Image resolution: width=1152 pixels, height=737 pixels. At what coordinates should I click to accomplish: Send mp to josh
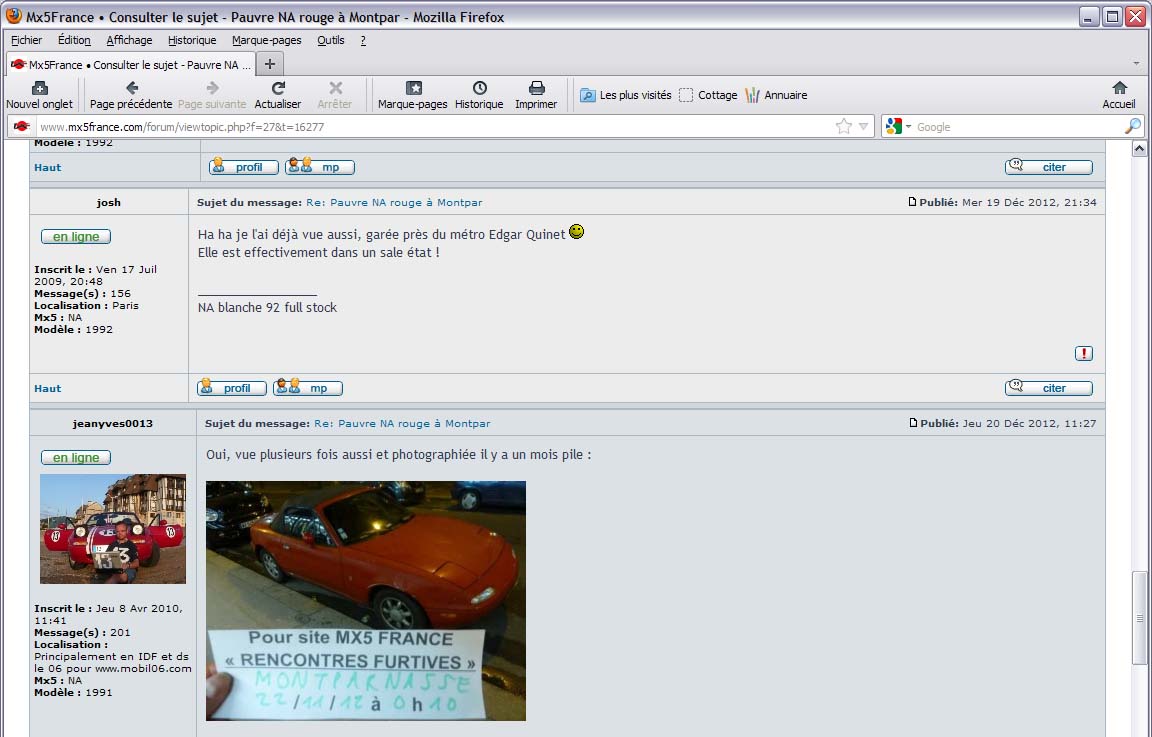click(308, 387)
